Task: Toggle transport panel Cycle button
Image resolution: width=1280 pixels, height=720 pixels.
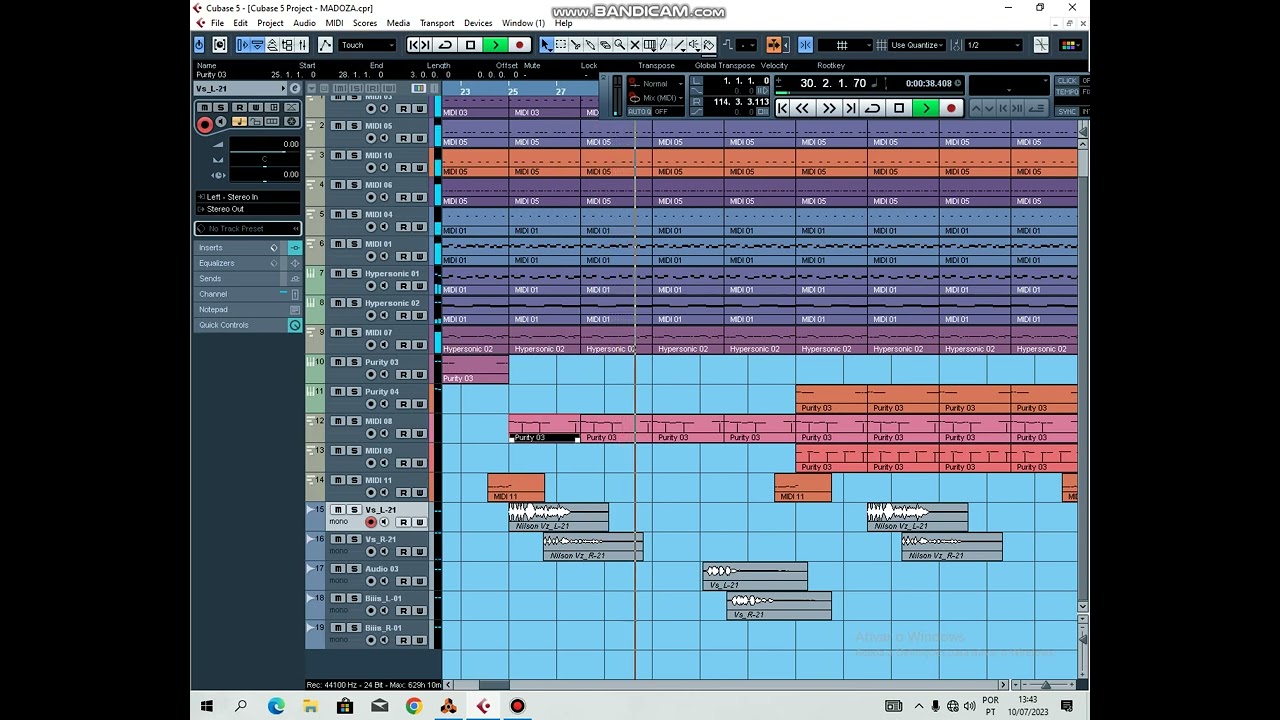Action: (873, 108)
